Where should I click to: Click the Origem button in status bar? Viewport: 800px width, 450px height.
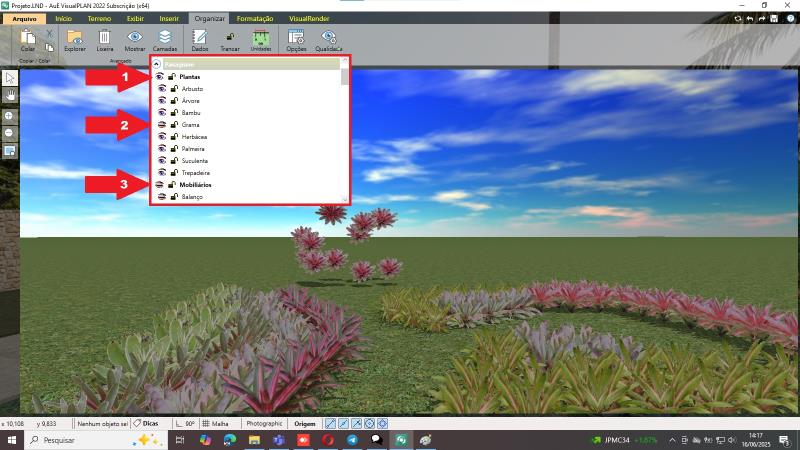tap(305, 423)
